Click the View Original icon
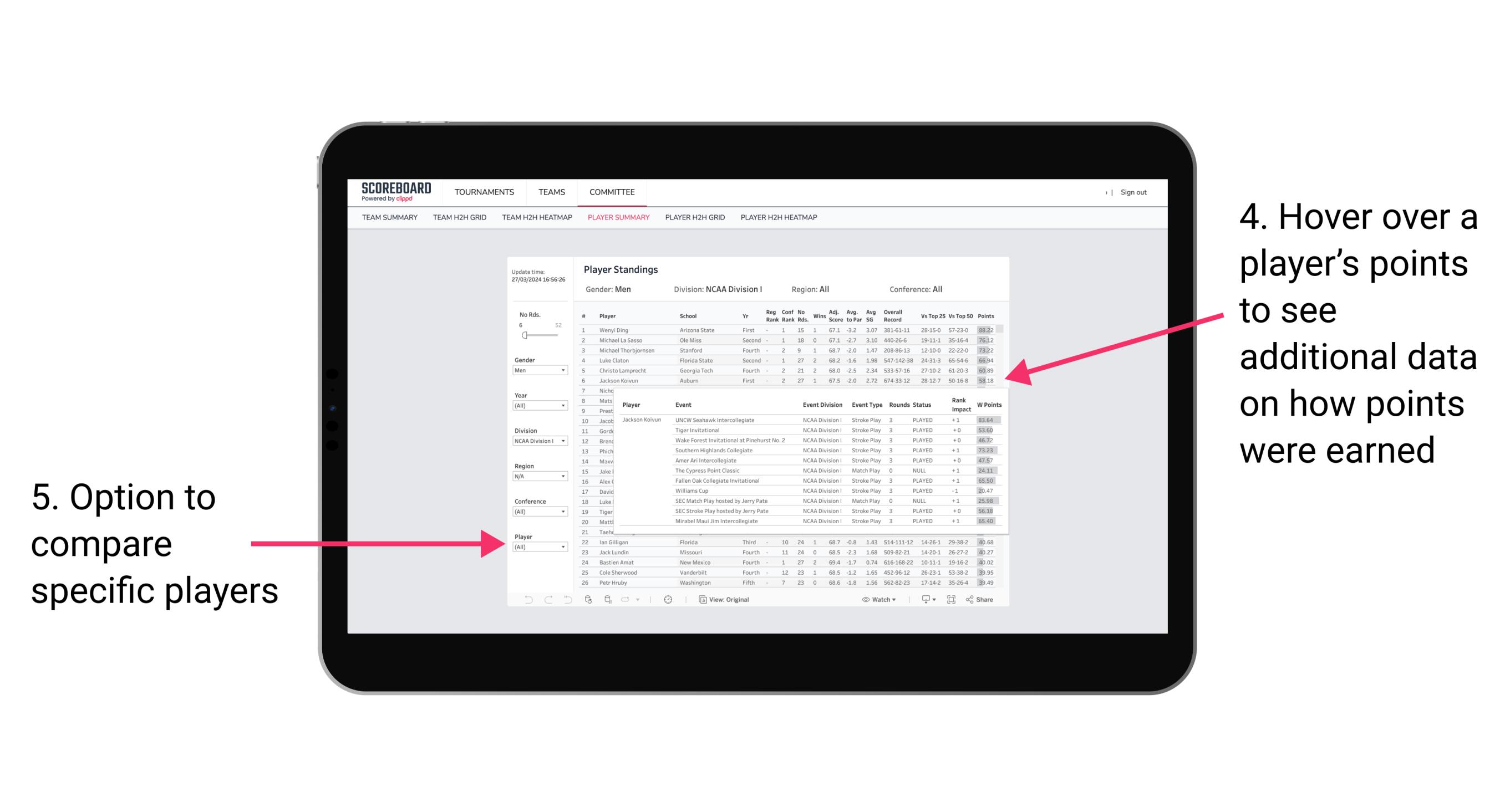1510x812 pixels. [x=701, y=600]
